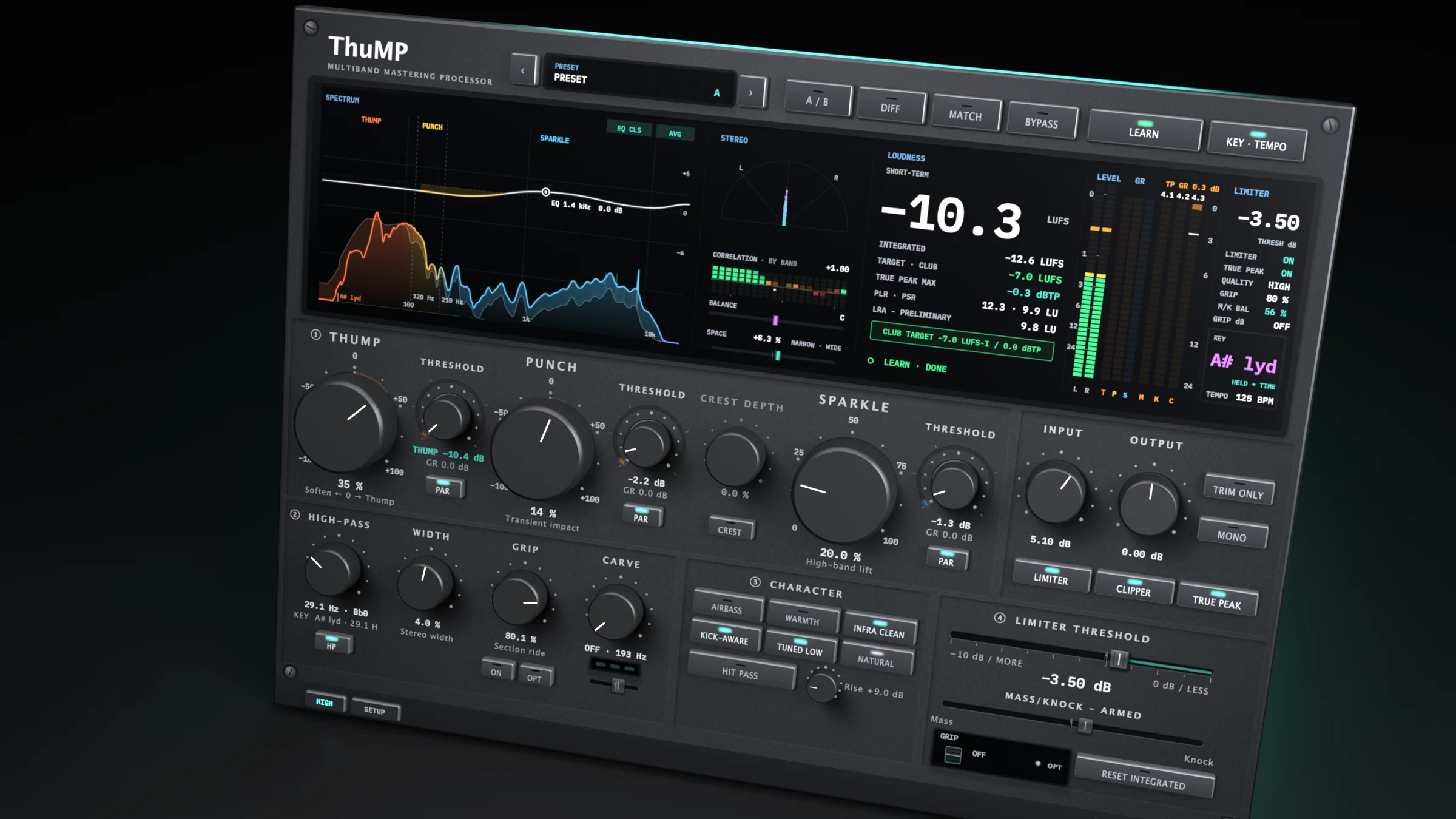Click the large SPARKLE knob

[x=843, y=491]
